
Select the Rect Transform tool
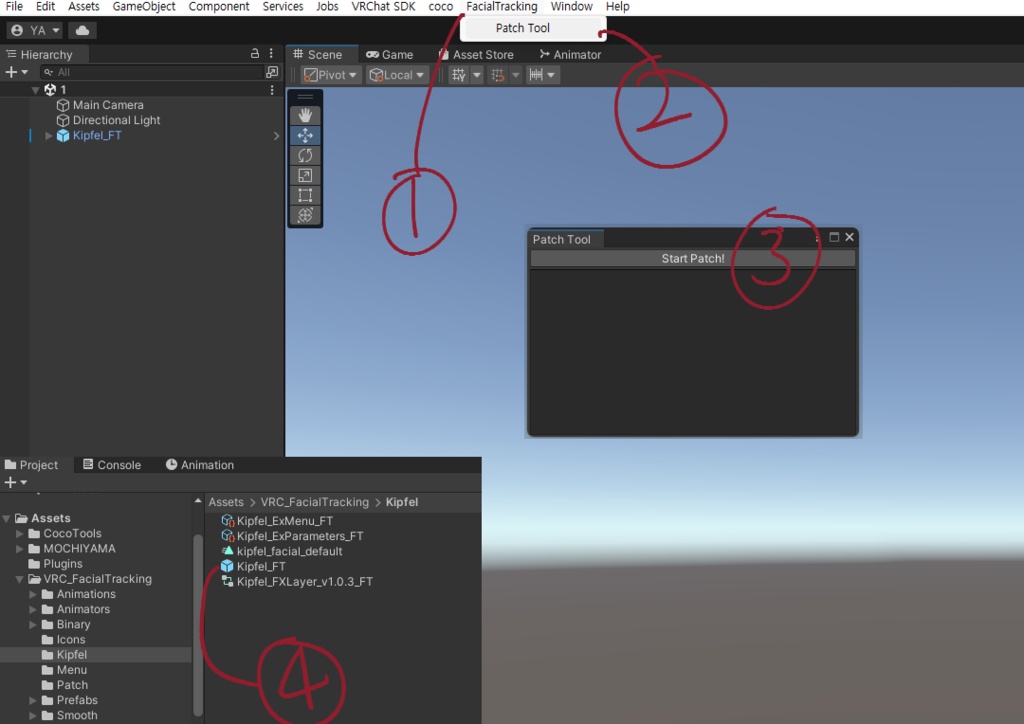click(x=305, y=195)
